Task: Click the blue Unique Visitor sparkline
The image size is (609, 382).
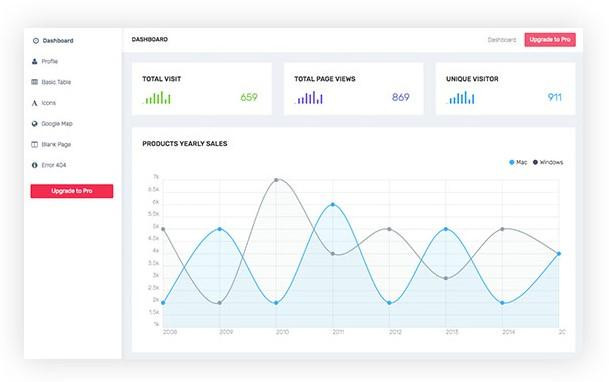Action: click(x=460, y=97)
